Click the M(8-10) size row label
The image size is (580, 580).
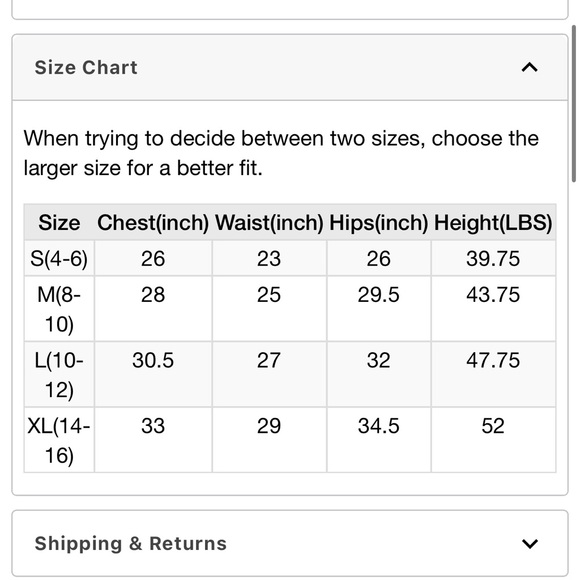59,309
